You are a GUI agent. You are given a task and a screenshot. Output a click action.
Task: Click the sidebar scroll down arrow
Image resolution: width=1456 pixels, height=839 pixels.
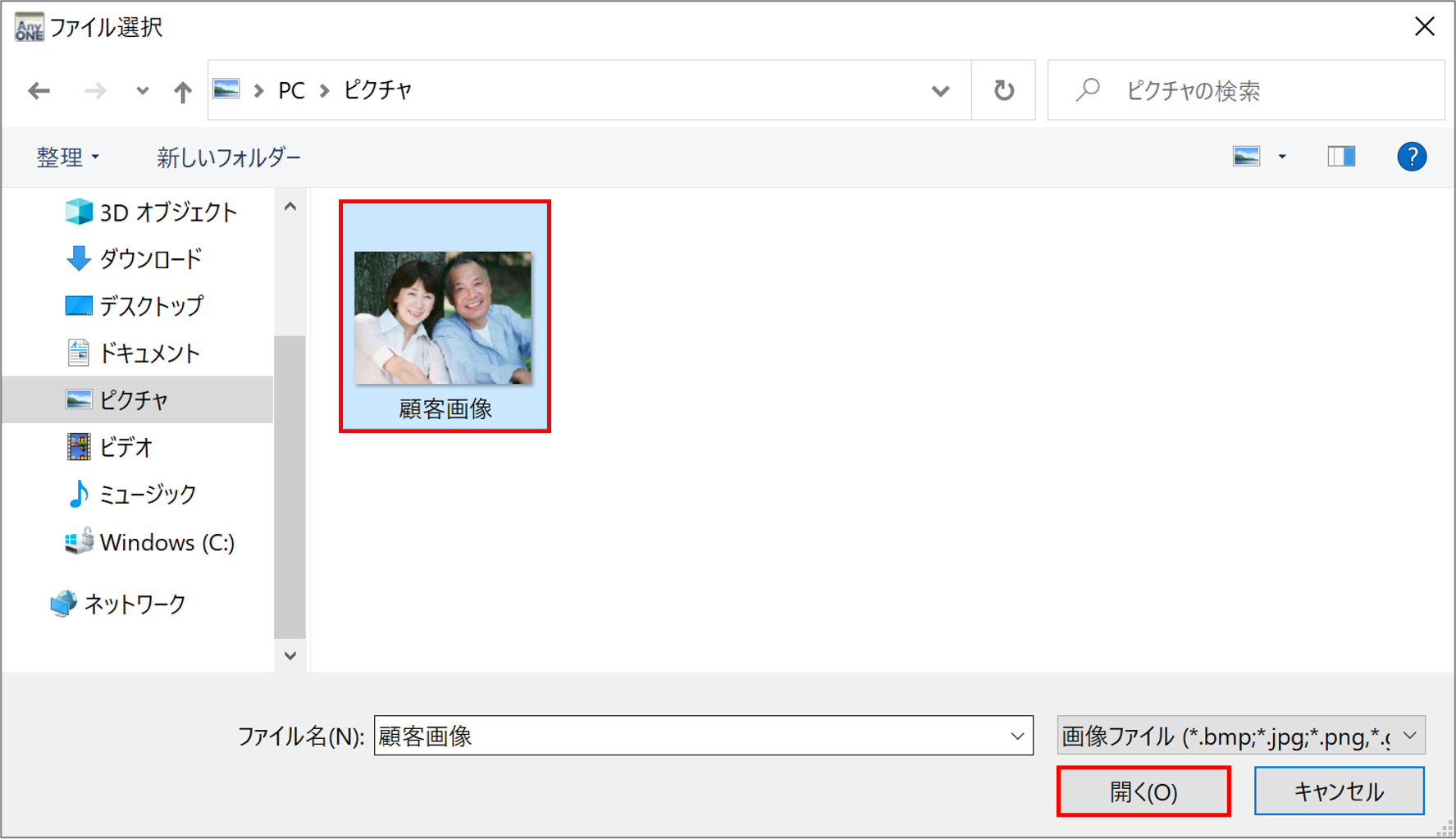coord(290,655)
